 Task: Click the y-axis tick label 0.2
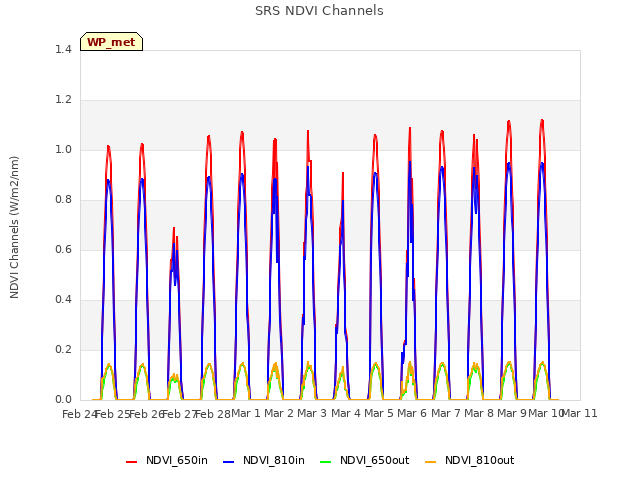pos(63,350)
